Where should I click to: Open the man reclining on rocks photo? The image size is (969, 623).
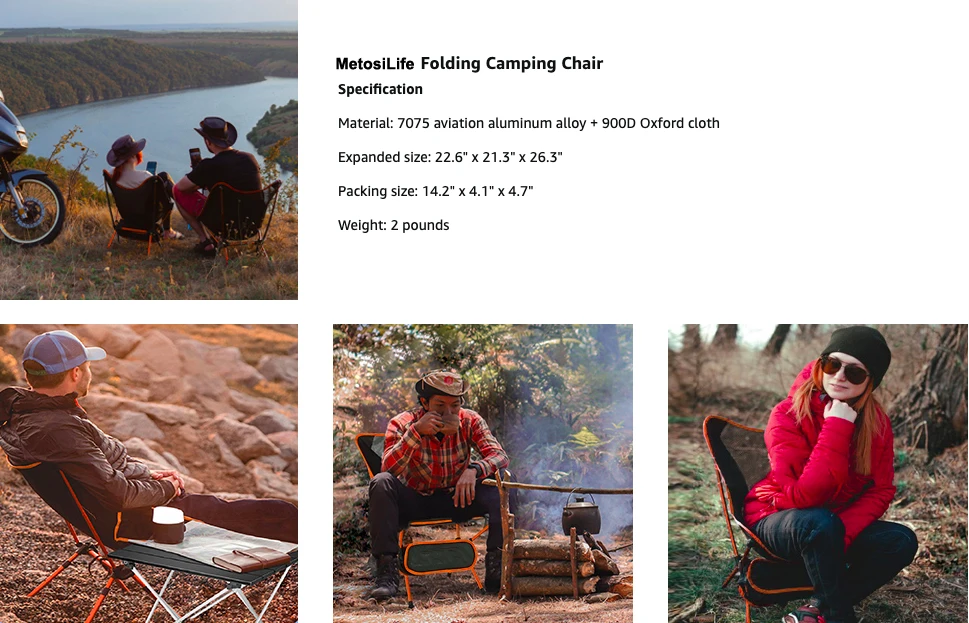(148, 473)
